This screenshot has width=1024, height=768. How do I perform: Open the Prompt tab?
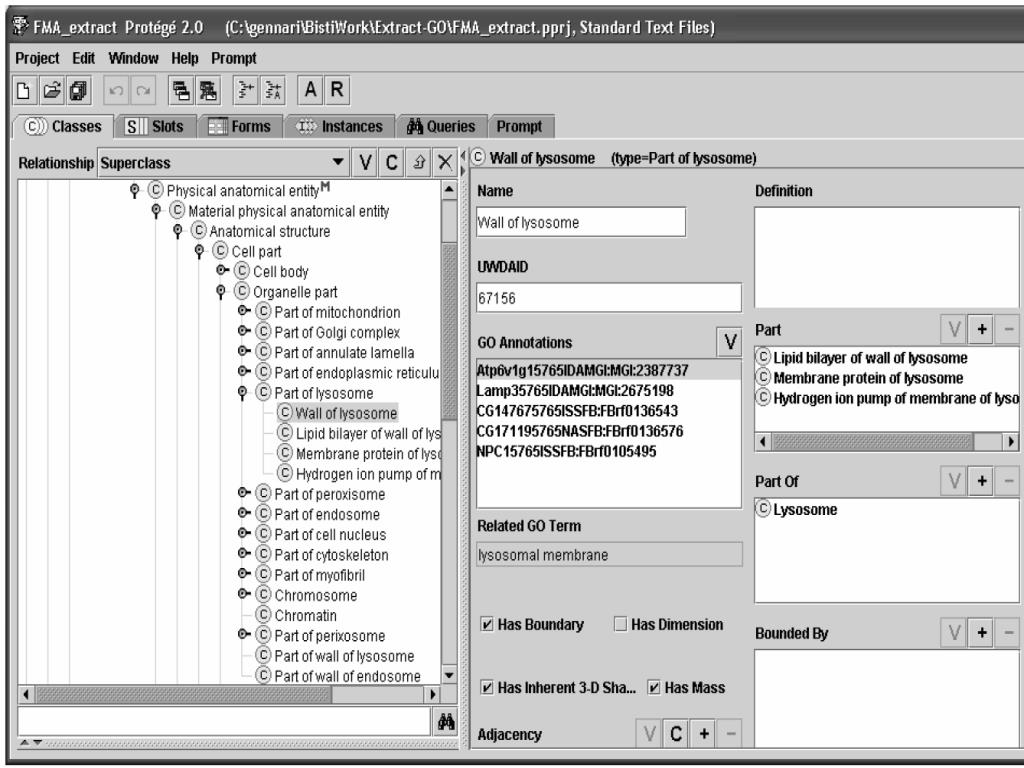click(x=520, y=126)
